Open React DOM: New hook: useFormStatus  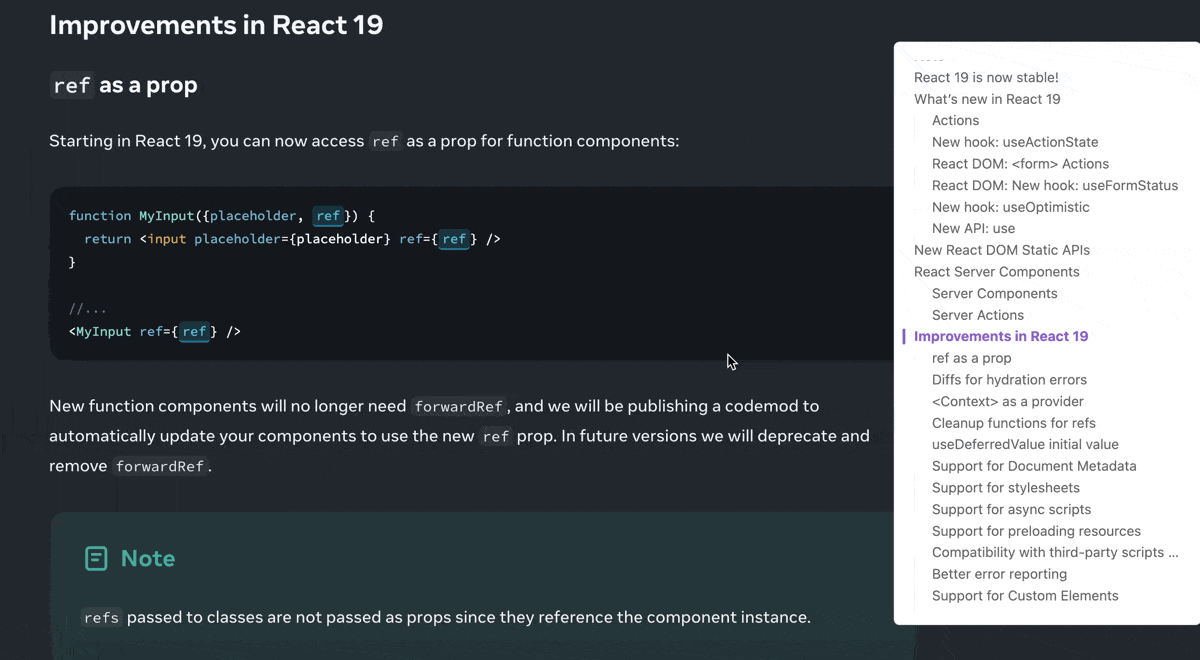coord(1055,185)
